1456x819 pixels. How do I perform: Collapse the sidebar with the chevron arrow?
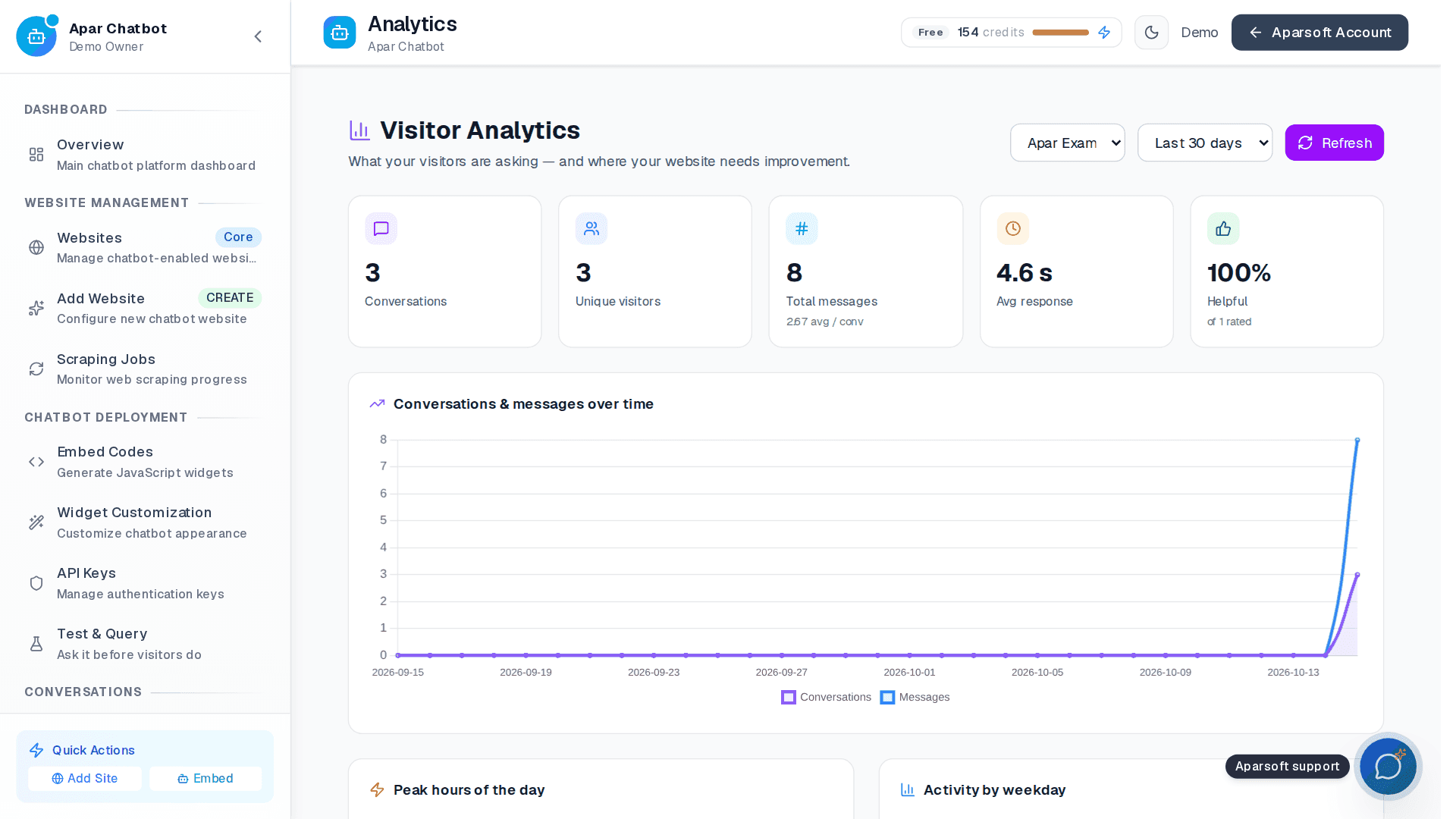pos(258,36)
